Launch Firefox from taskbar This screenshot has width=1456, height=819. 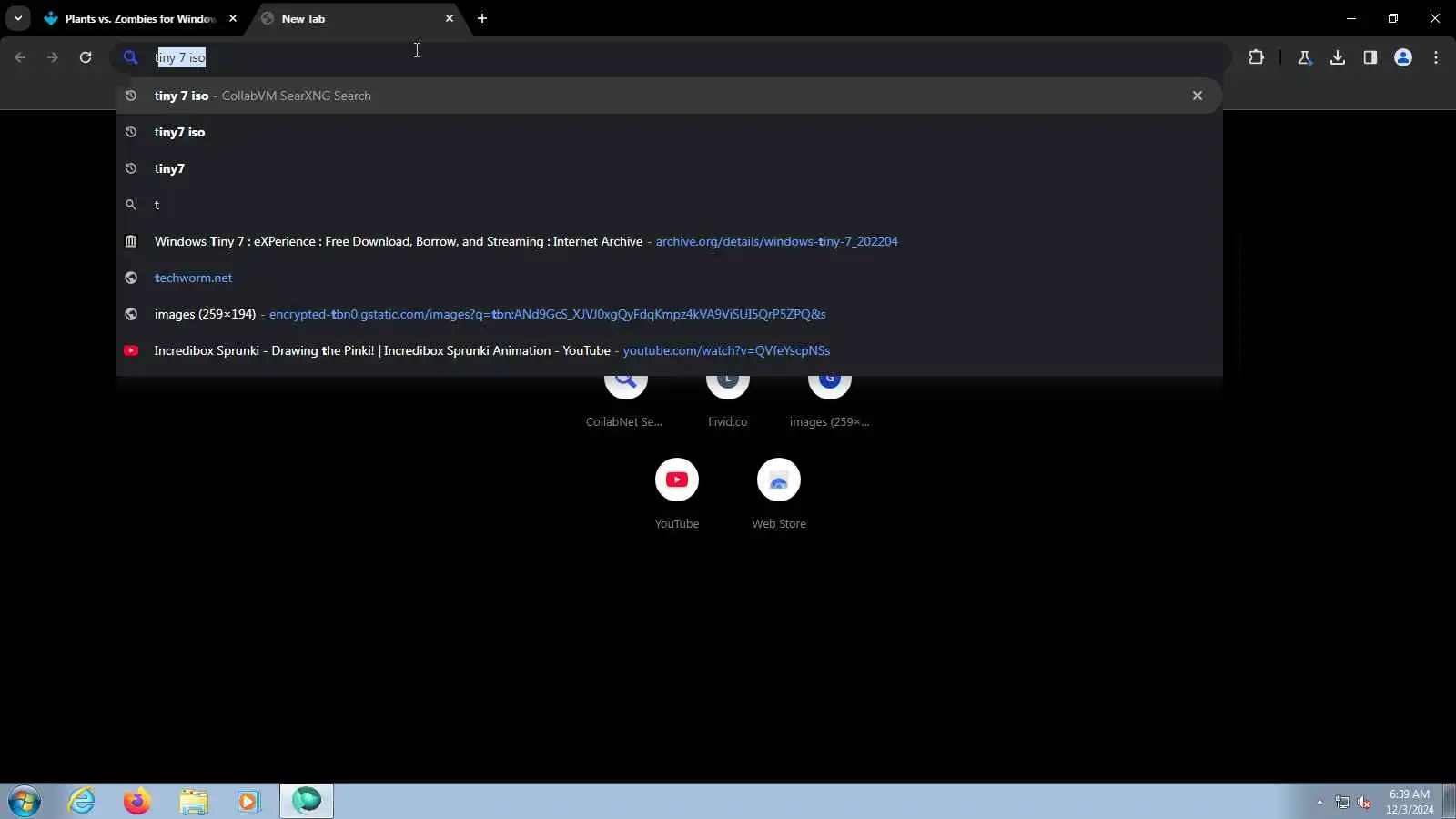[x=136, y=801]
